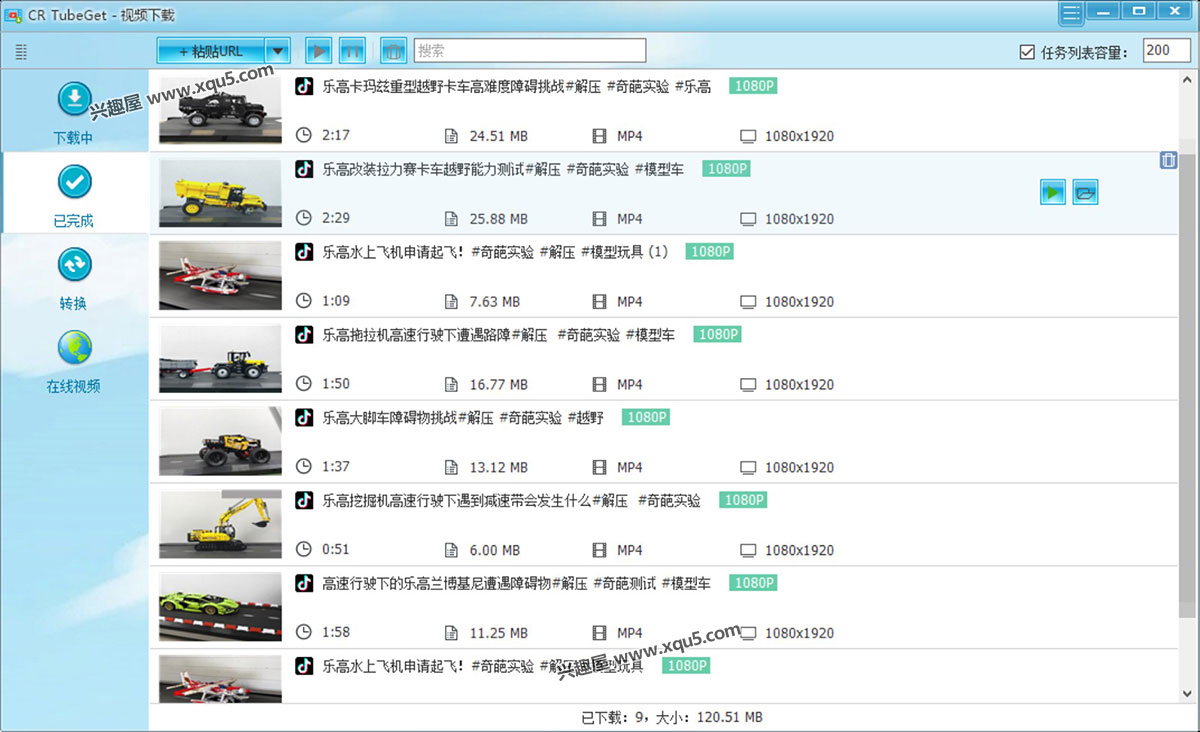Select the yellow rally truck thumbnail
1200x732 pixels.
220,193
